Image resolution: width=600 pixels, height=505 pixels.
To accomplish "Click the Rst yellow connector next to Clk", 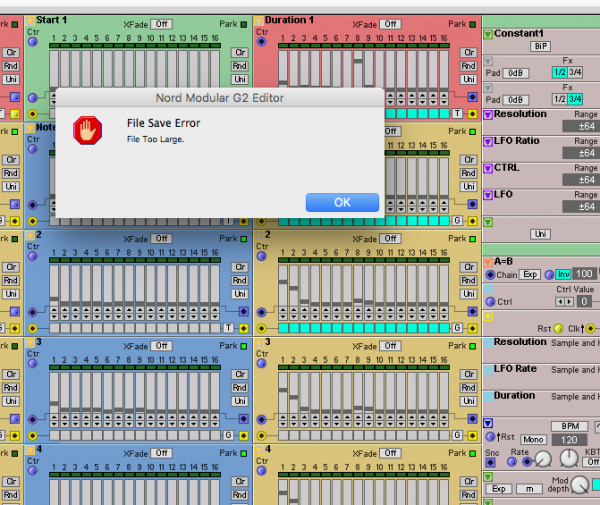I will (x=558, y=328).
